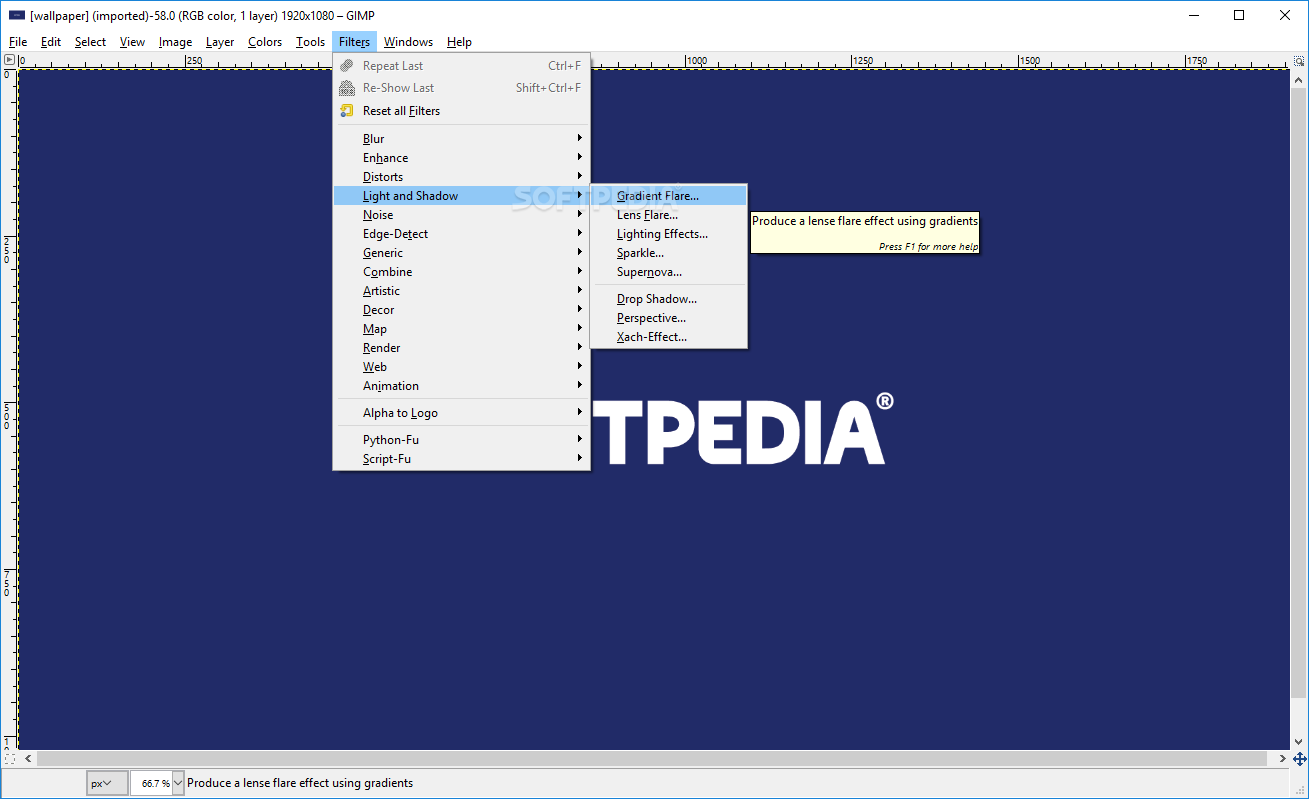Click the ruler corner menu button
Screen dimensions: 1309x799
pos(9,61)
